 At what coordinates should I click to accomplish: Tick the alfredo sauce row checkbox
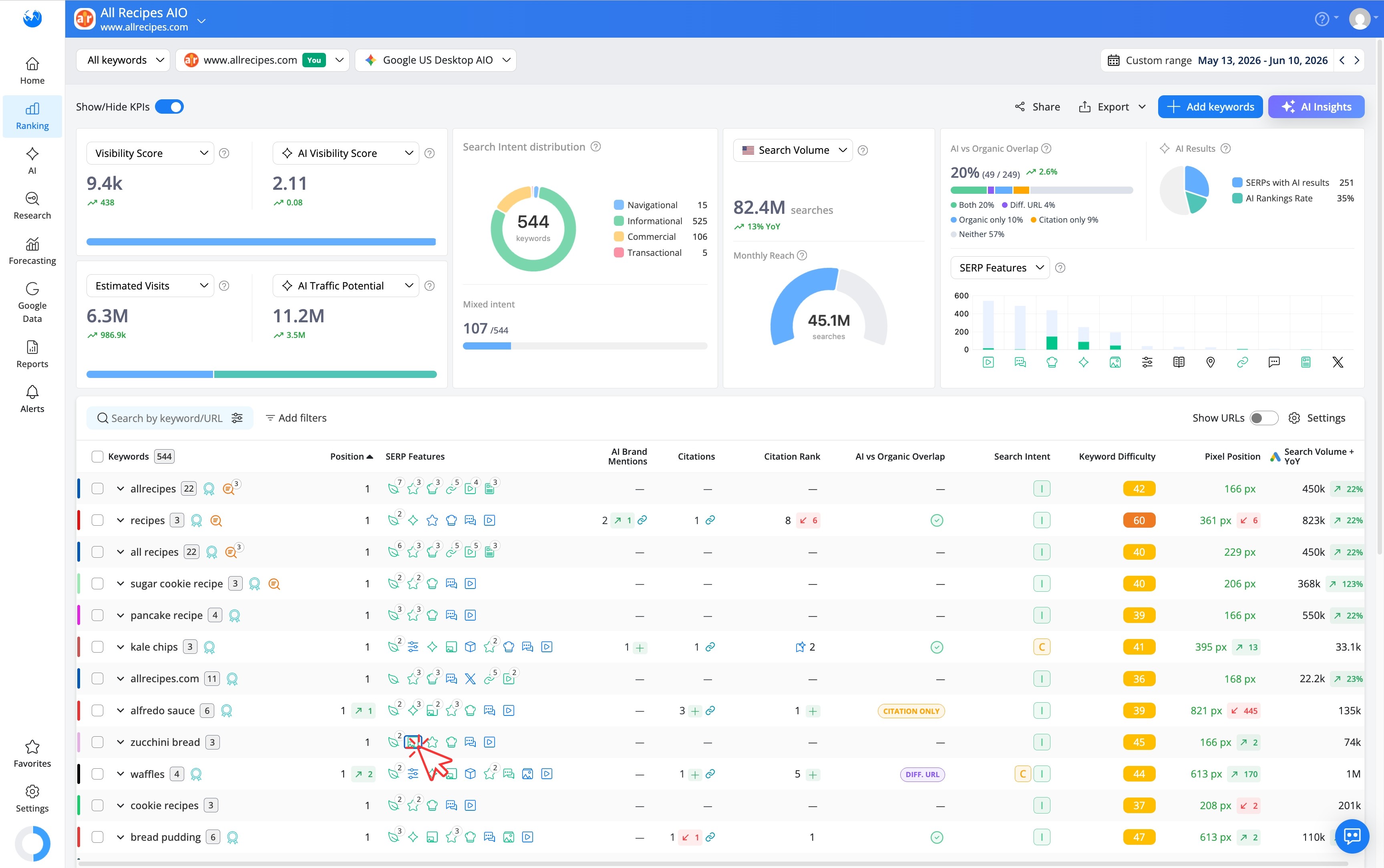[97, 711]
